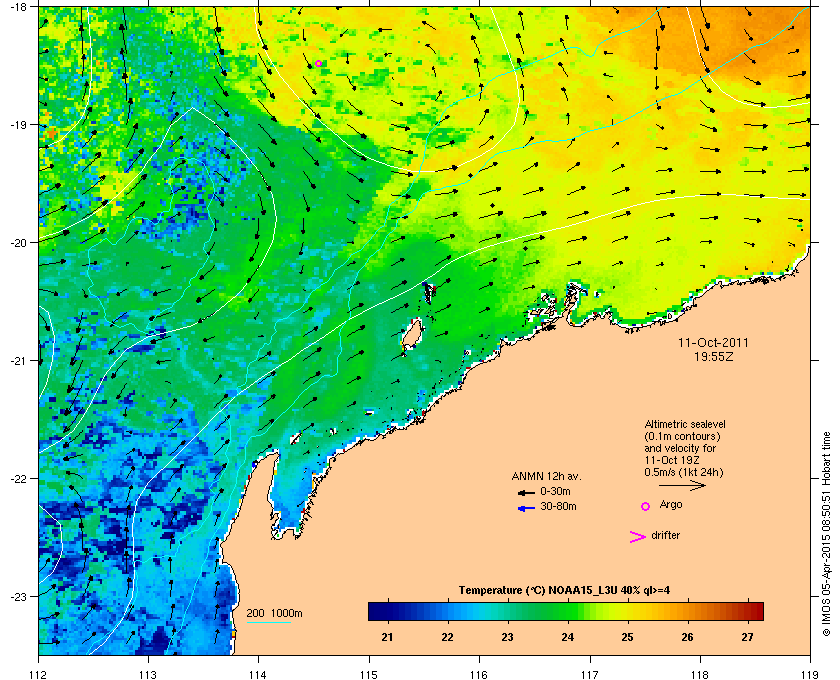This screenshot has width=840, height=680.
Task: Click the black 0-30m arrow in the legend
Action: [x=526, y=492]
